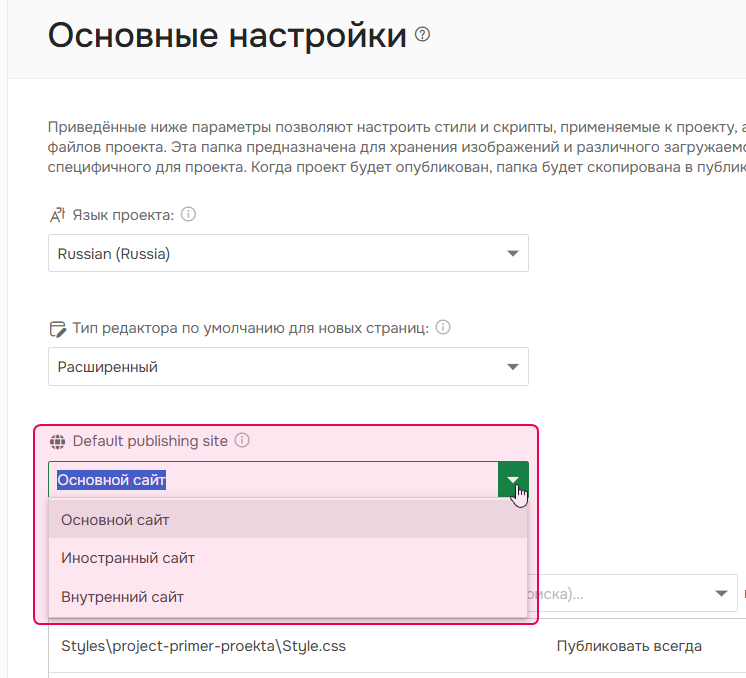Choose Внутренний сайт option

click(288, 597)
